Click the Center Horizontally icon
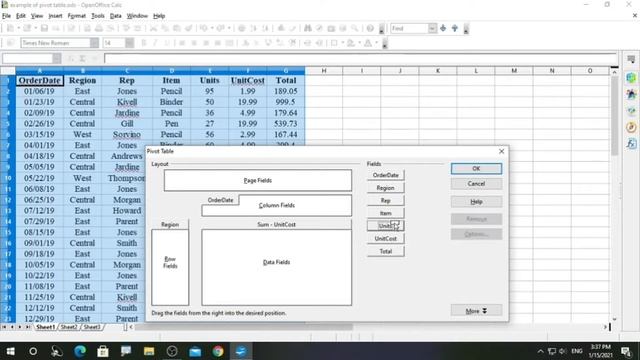The height and width of the screenshot is (360, 640). point(194,43)
